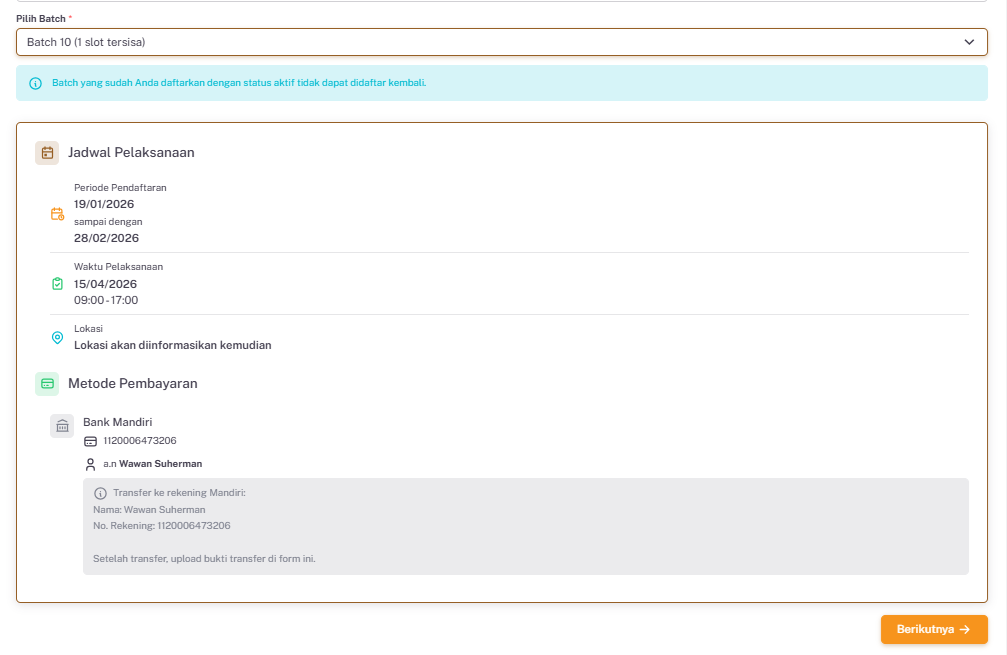Click the Lokasi map pin icon
1007x655 pixels.
pos(57,338)
